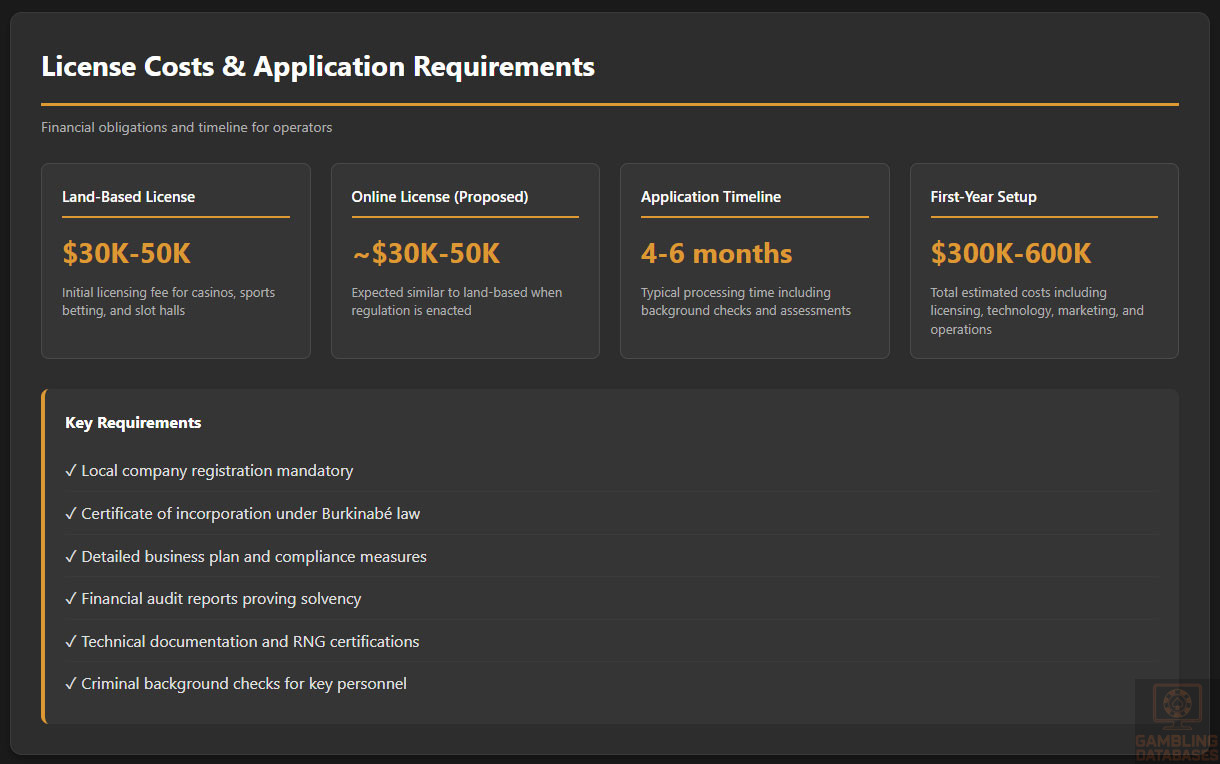This screenshot has width=1220, height=764.
Task: Click the initial licensing fee description text
Action: (168, 302)
